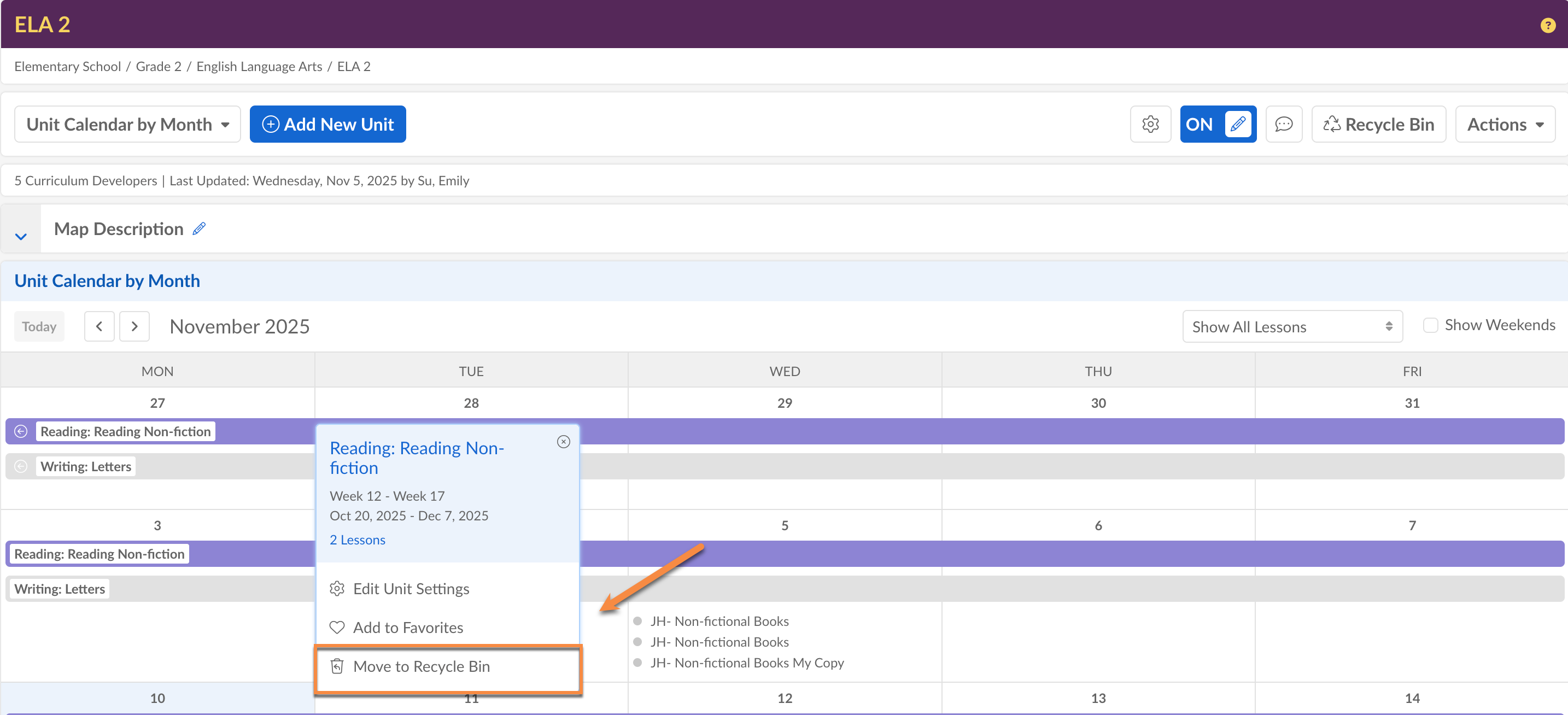This screenshot has width=1568, height=715.
Task: Collapse the Map Description chevron
Action: pyautogui.click(x=21, y=236)
